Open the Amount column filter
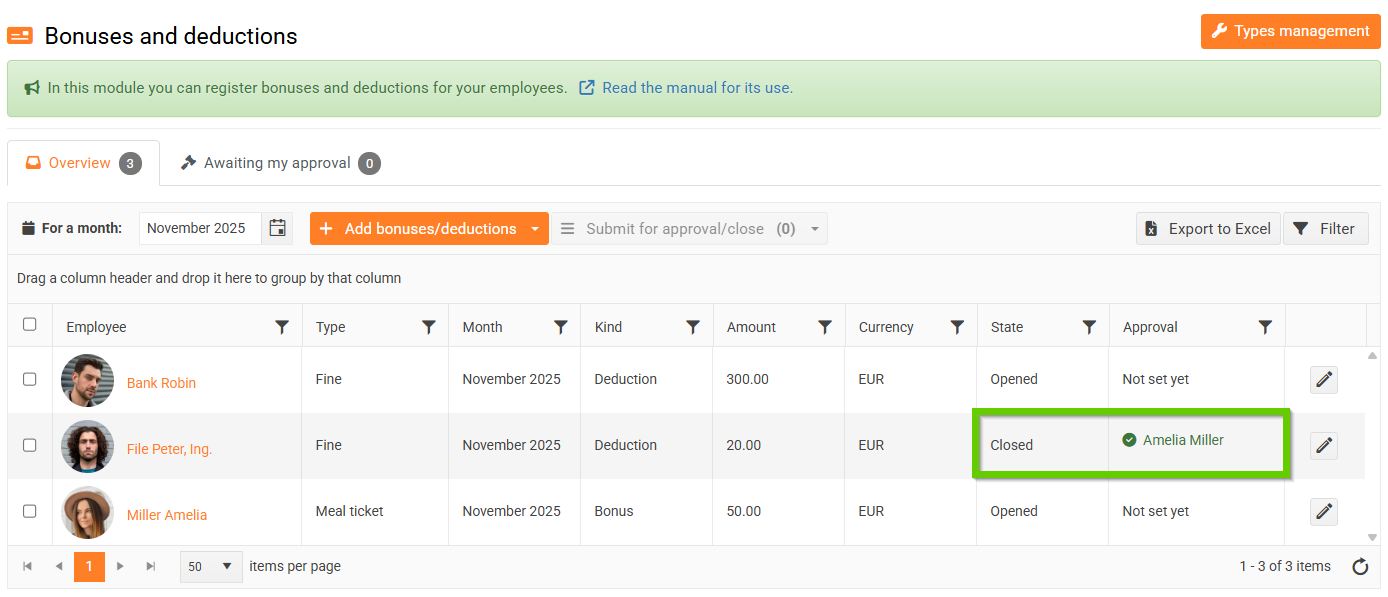1388x597 pixels. coord(825,327)
